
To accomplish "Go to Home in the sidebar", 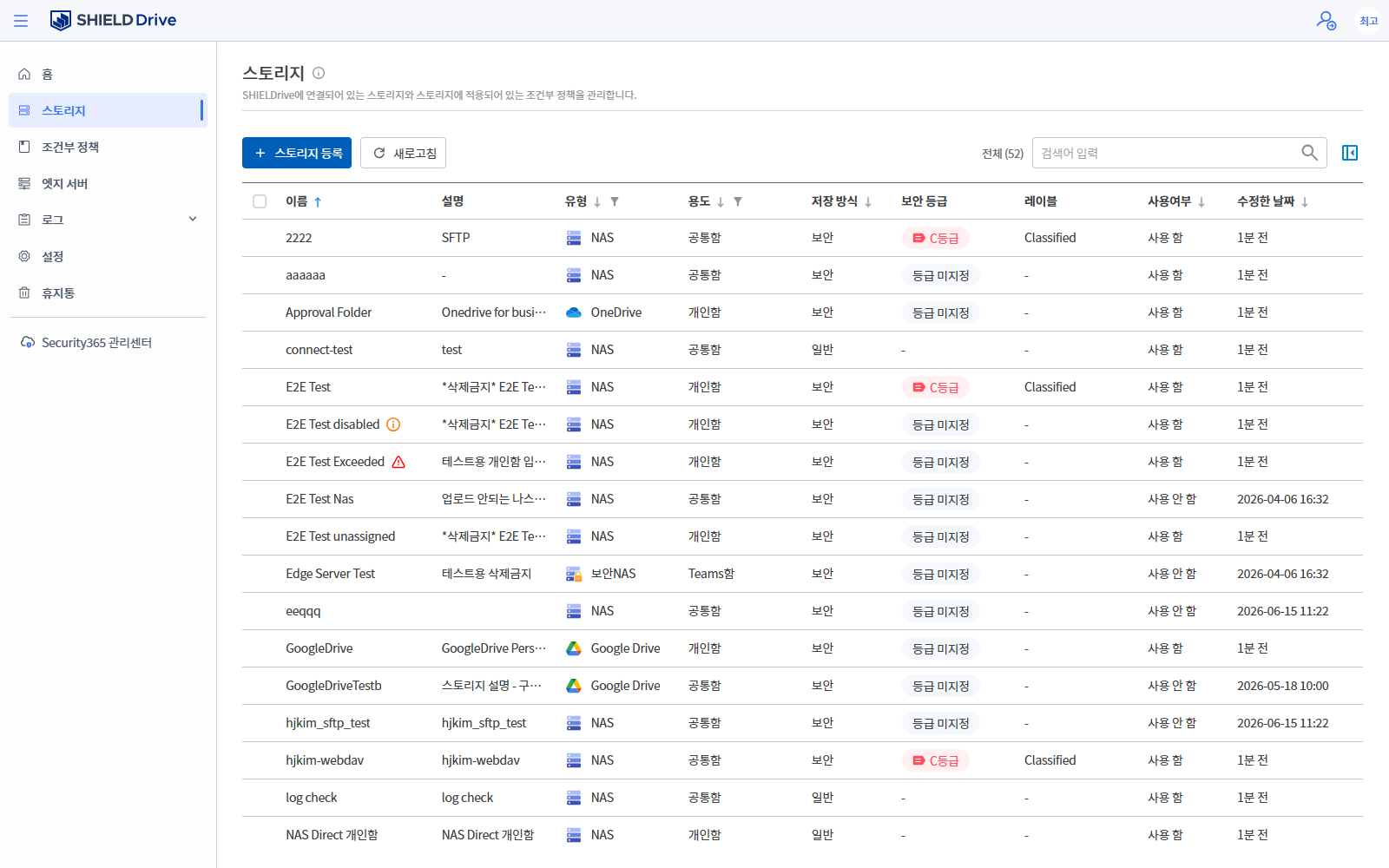I will pos(108,74).
